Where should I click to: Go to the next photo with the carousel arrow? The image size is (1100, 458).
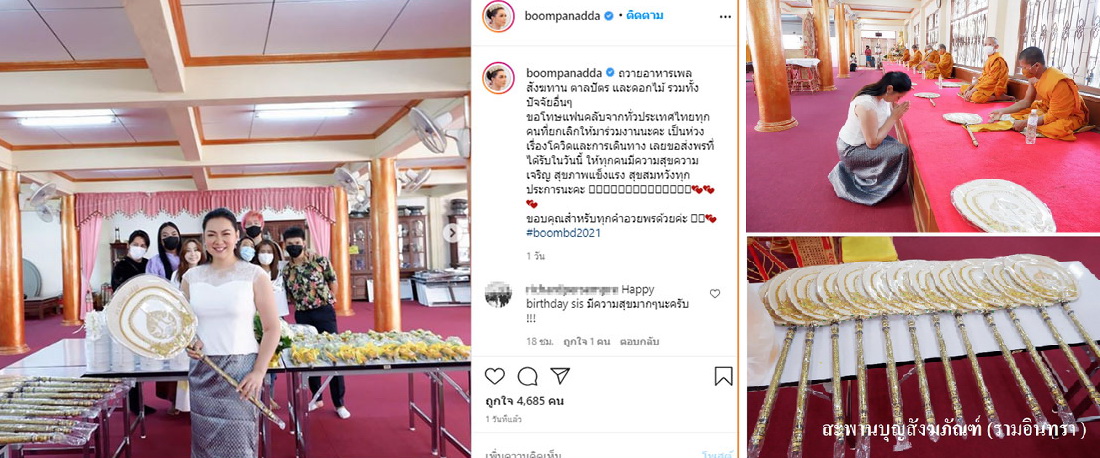[x=450, y=233]
